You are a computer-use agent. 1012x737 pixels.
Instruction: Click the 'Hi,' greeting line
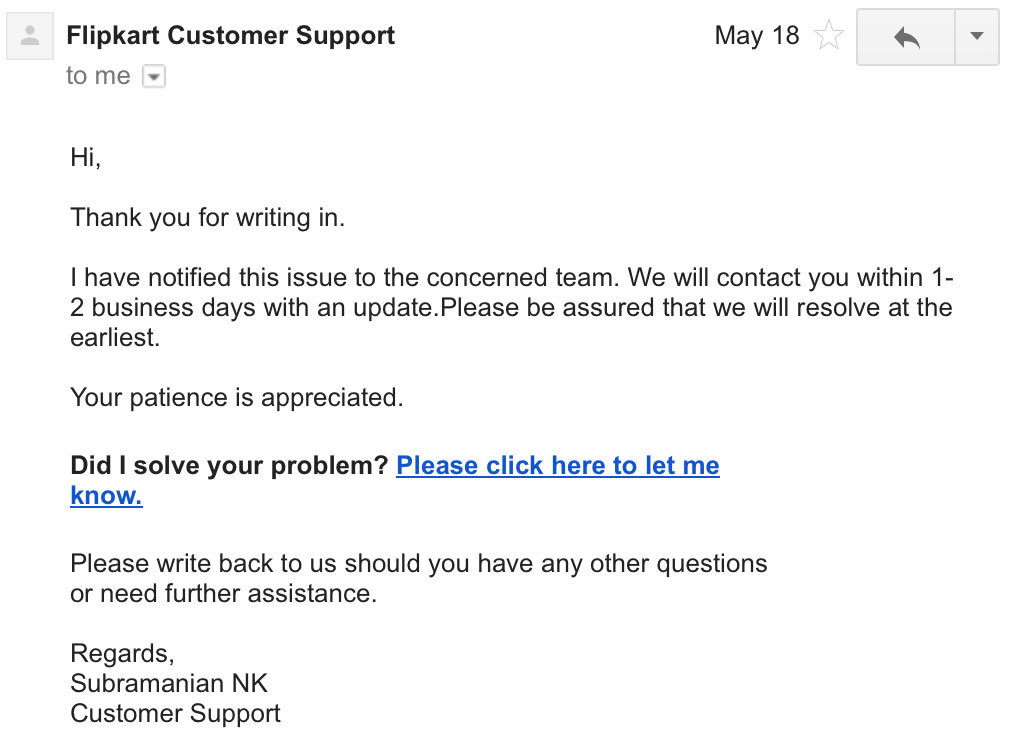[x=86, y=157]
